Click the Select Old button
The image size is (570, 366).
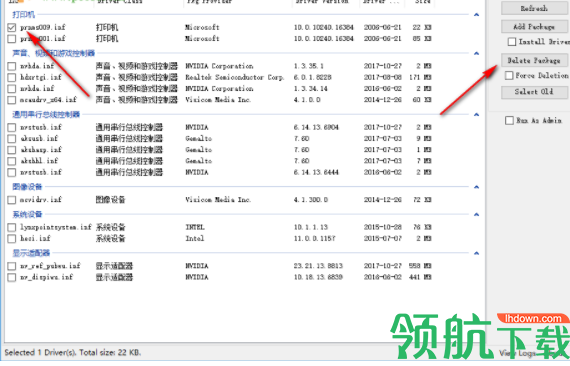(x=534, y=92)
